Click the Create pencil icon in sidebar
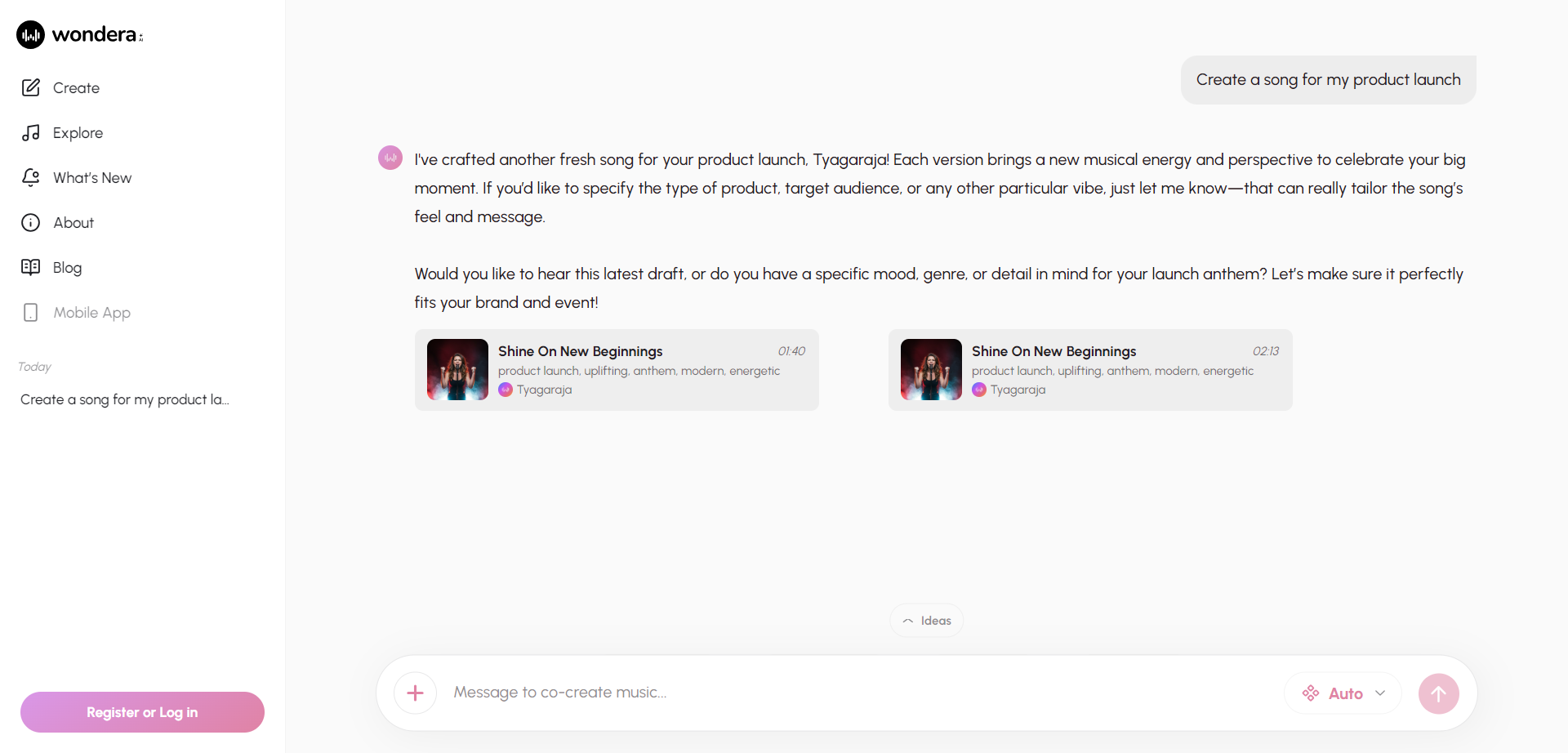This screenshot has height=753, width=1568. coord(31,88)
